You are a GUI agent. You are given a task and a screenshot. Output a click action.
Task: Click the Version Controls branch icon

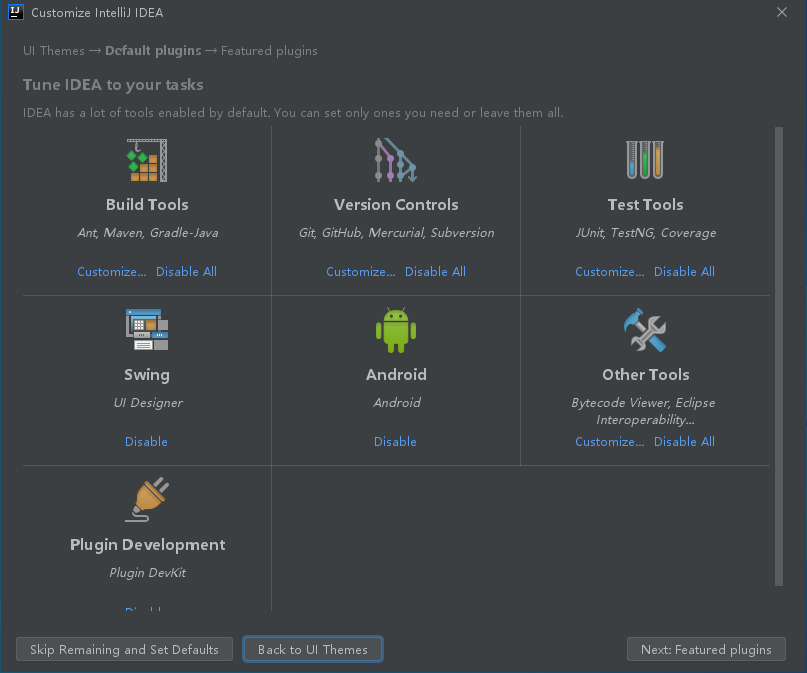(395, 160)
